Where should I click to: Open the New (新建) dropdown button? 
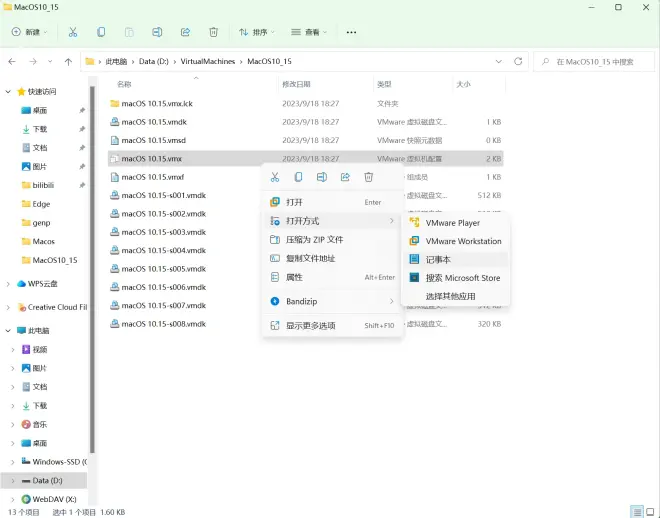(x=29, y=32)
